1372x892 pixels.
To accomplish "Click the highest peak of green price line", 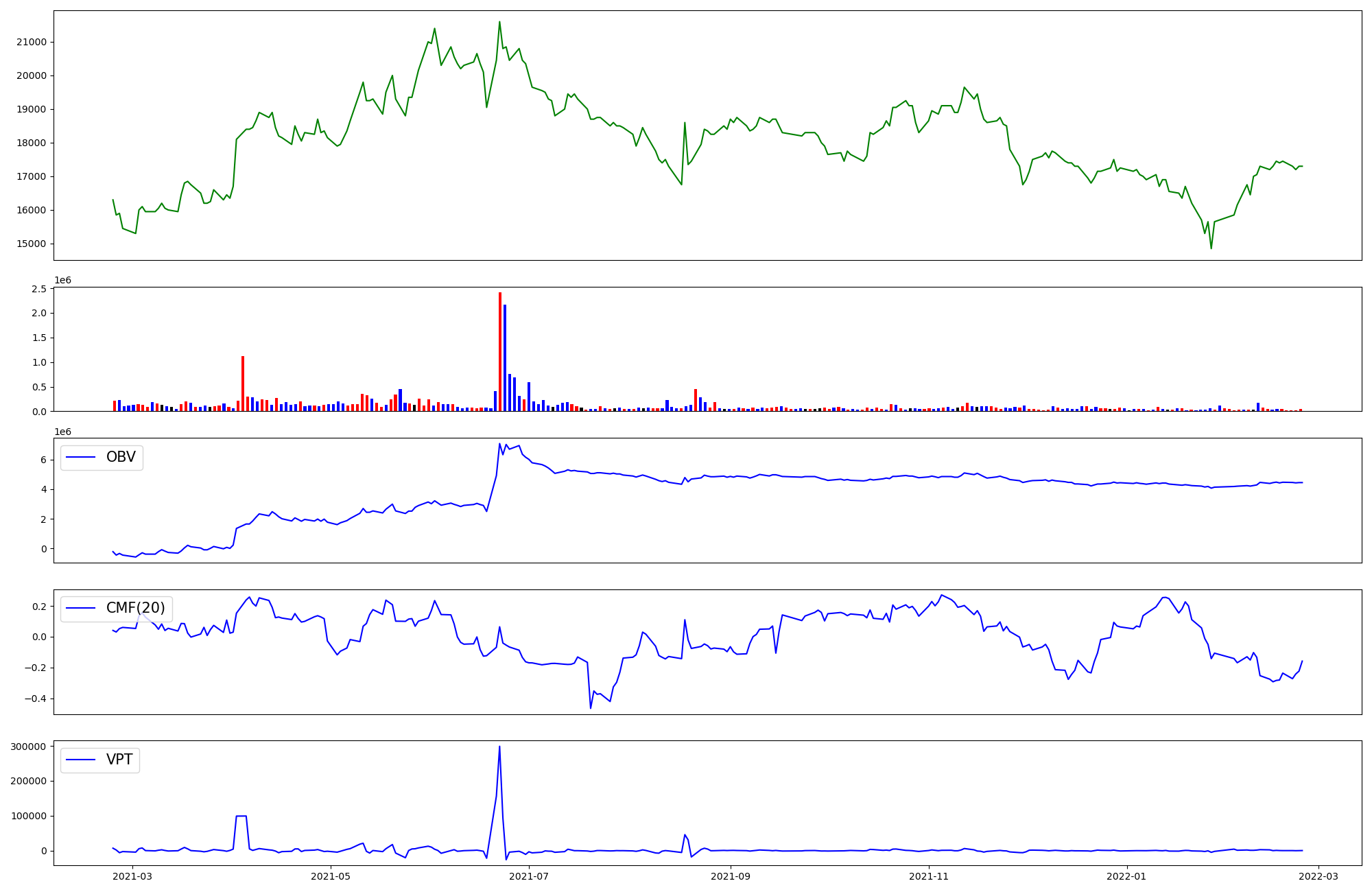I will 499,22.
